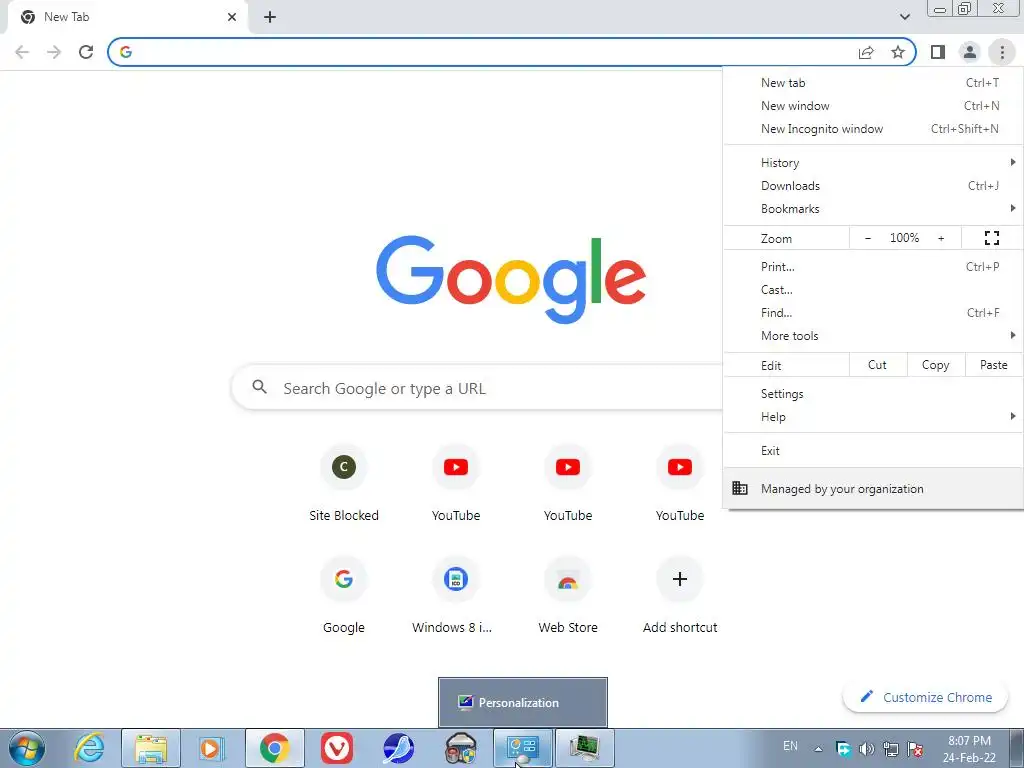Open the Web Store shortcut
The width and height of the screenshot is (1024, 768).
pyautogui.click(x=568, y=594)
